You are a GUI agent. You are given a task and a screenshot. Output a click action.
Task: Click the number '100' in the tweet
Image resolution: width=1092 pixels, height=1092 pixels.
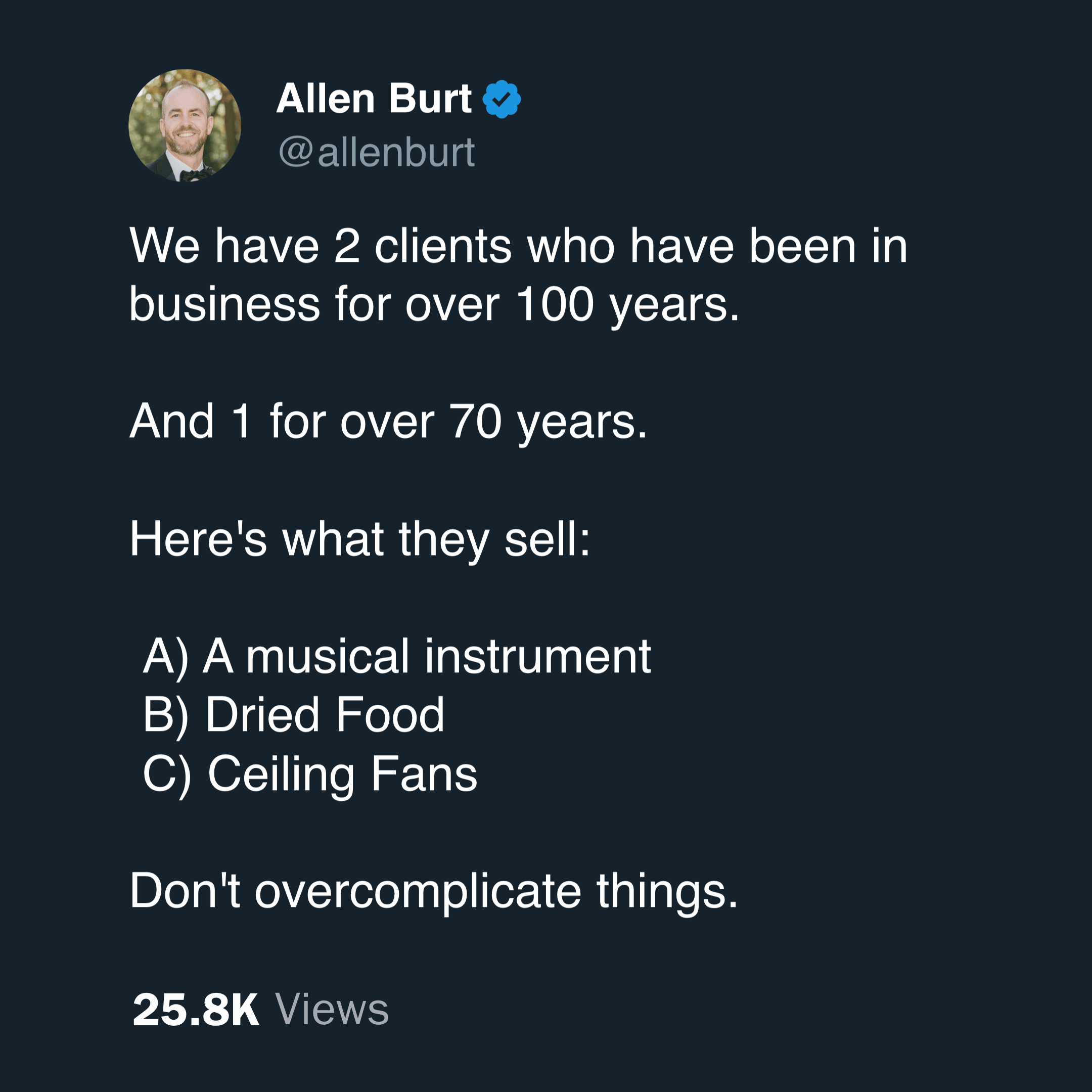(x=555, y=305)
